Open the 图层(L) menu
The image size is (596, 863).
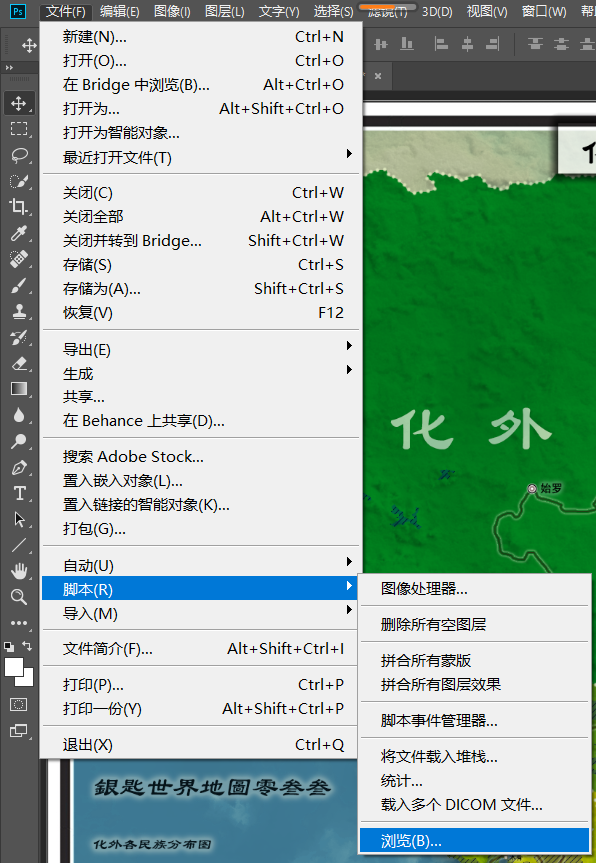tap(225, 11)
